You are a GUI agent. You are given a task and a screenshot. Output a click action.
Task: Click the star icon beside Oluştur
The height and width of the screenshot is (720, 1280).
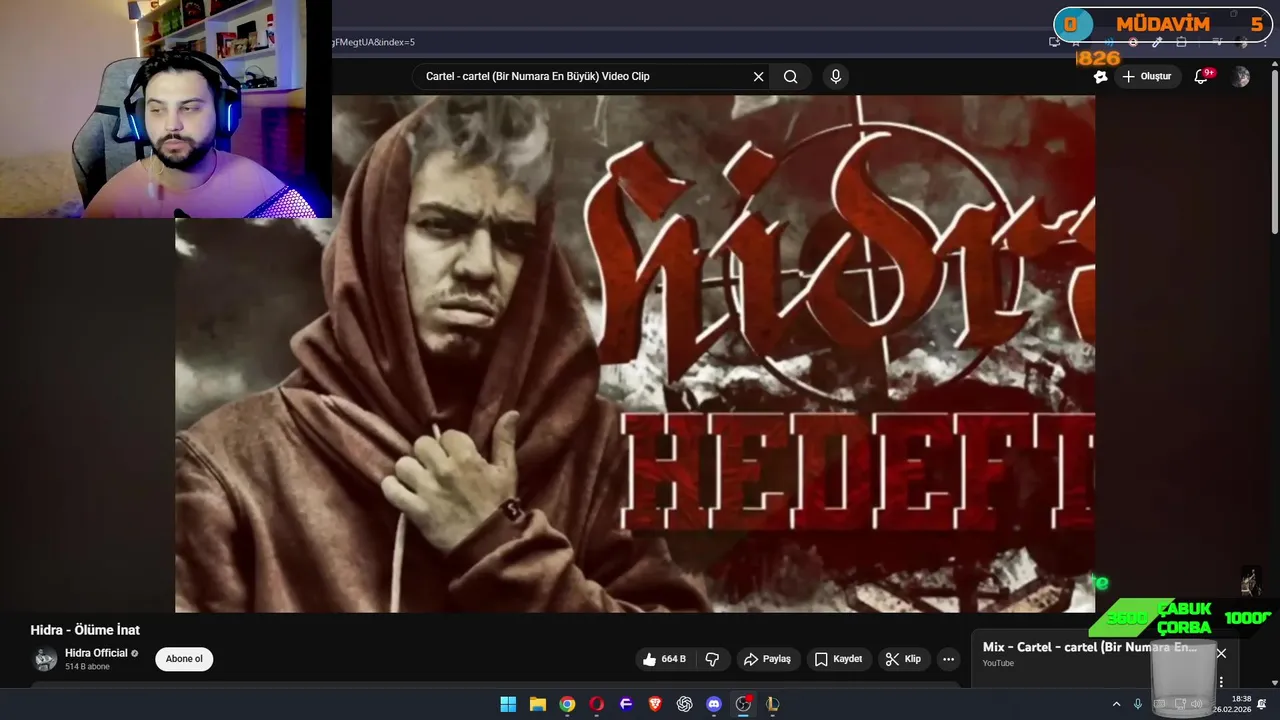click(x=1101, y=77)
